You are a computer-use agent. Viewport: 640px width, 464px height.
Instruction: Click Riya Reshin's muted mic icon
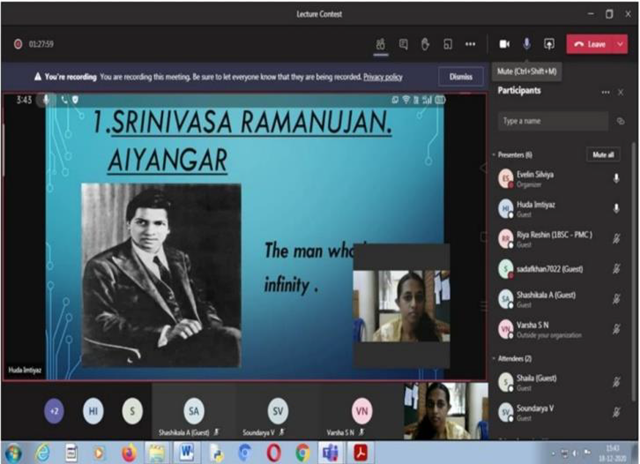tap(616, 238)
